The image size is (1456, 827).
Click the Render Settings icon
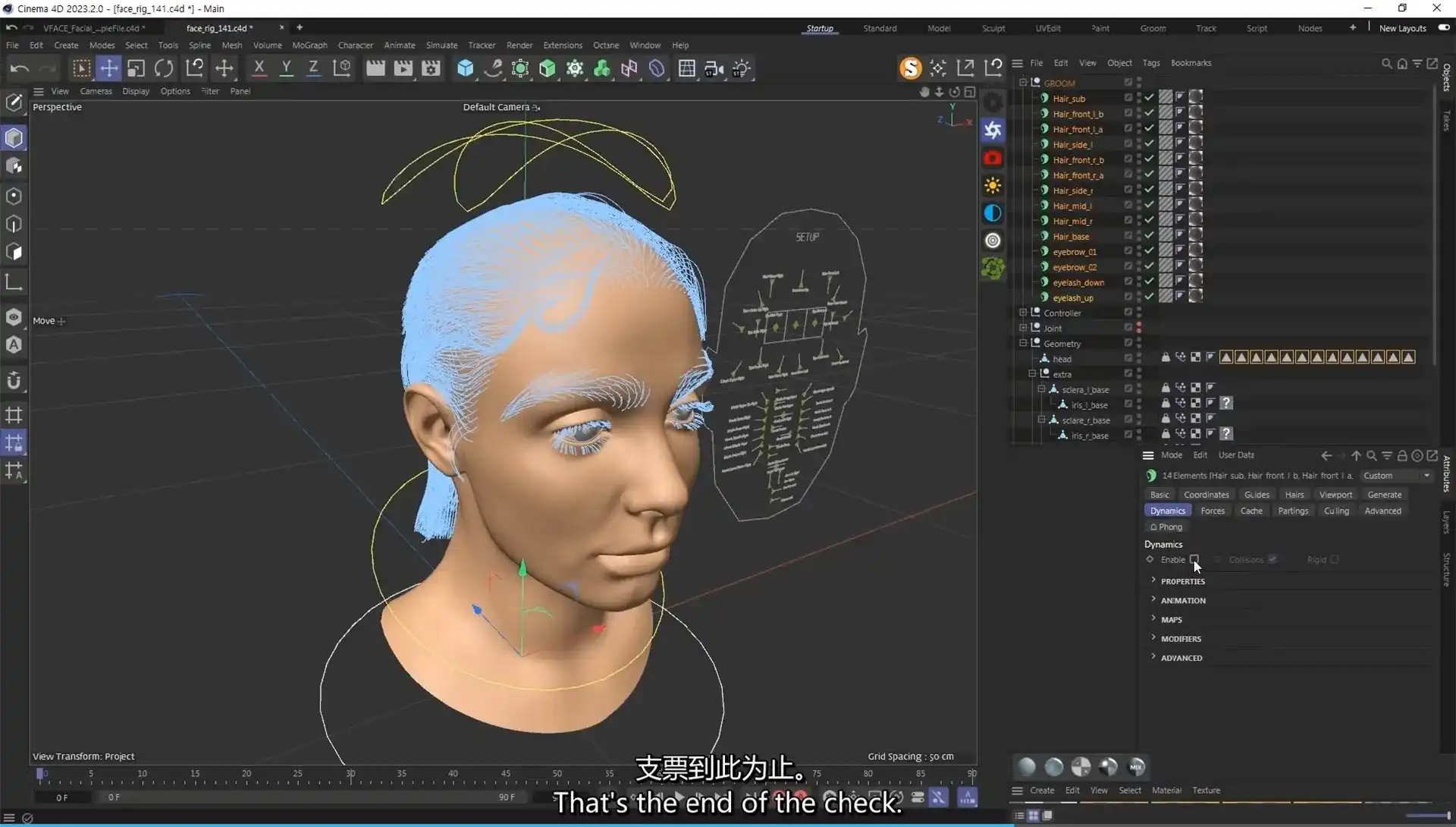(430, 68)
